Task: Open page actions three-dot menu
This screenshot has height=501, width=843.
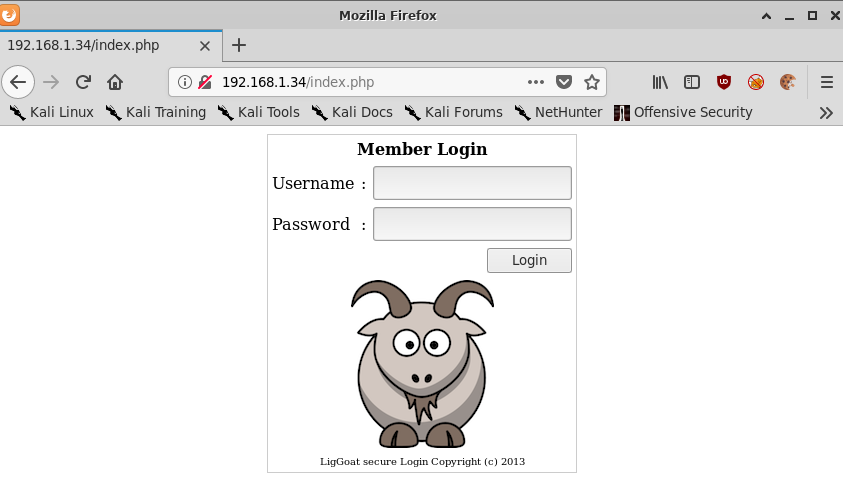Action: tap(536, 82)
